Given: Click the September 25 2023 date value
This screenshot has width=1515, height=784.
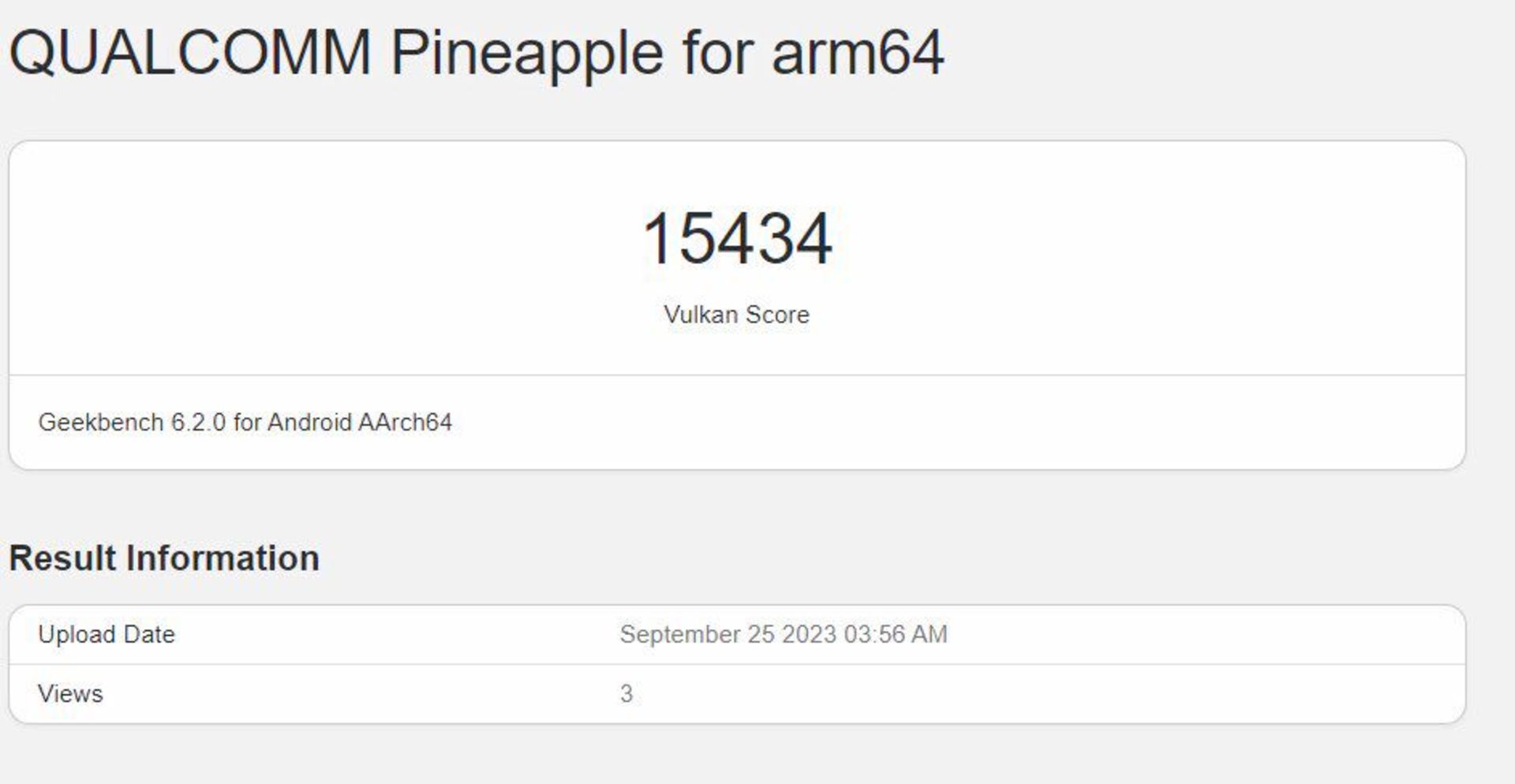Looking at the screenshot, I should point(728,635).
